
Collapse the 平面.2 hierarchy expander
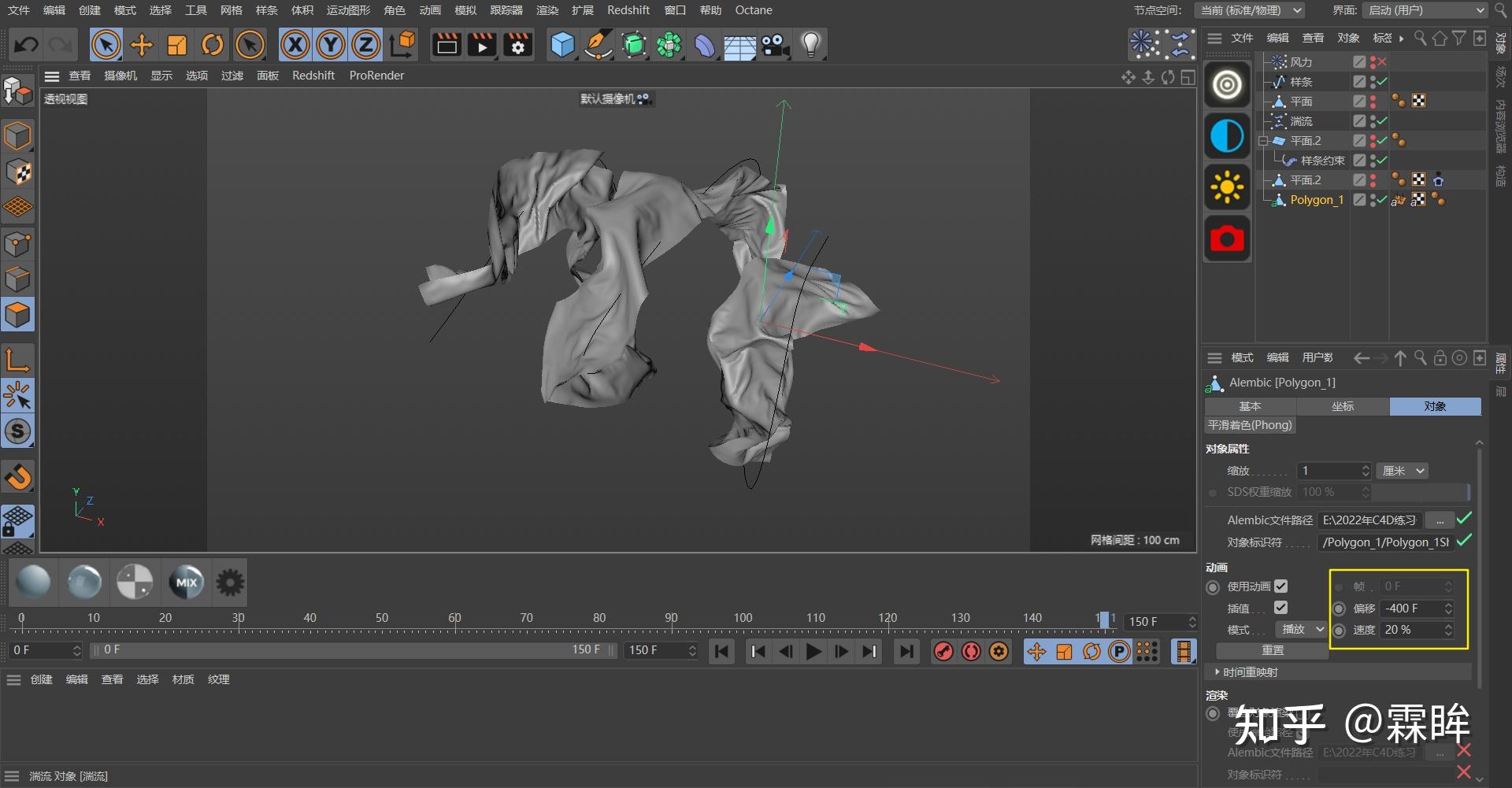[x=1265, y=140]
